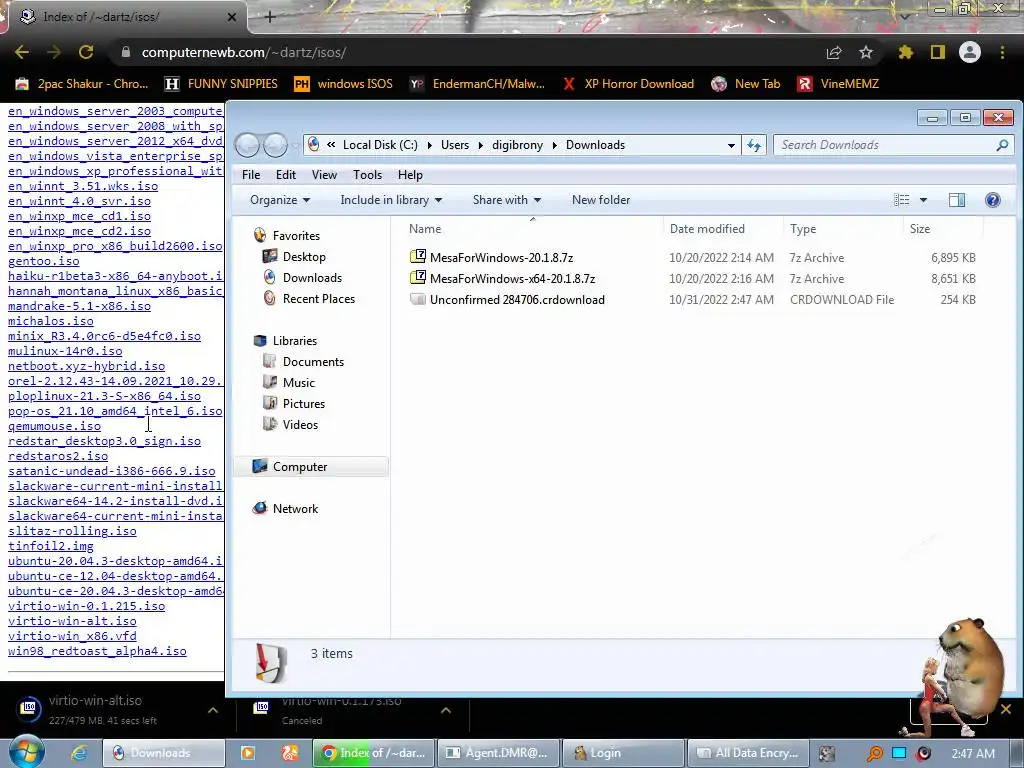Open the Windows Start orb
The width and height of the screenshot is (1024, 768).
27,752
